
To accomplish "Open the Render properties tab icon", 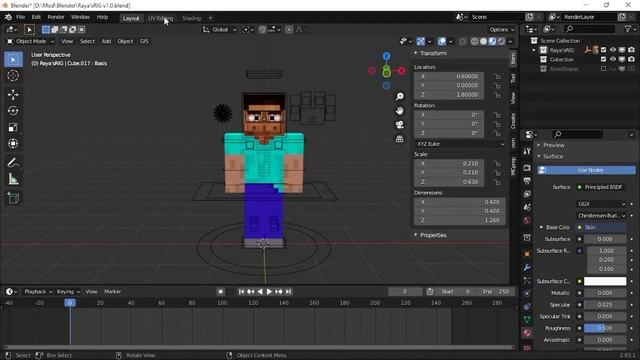I will pyautogui.click(x=527, y=168).
